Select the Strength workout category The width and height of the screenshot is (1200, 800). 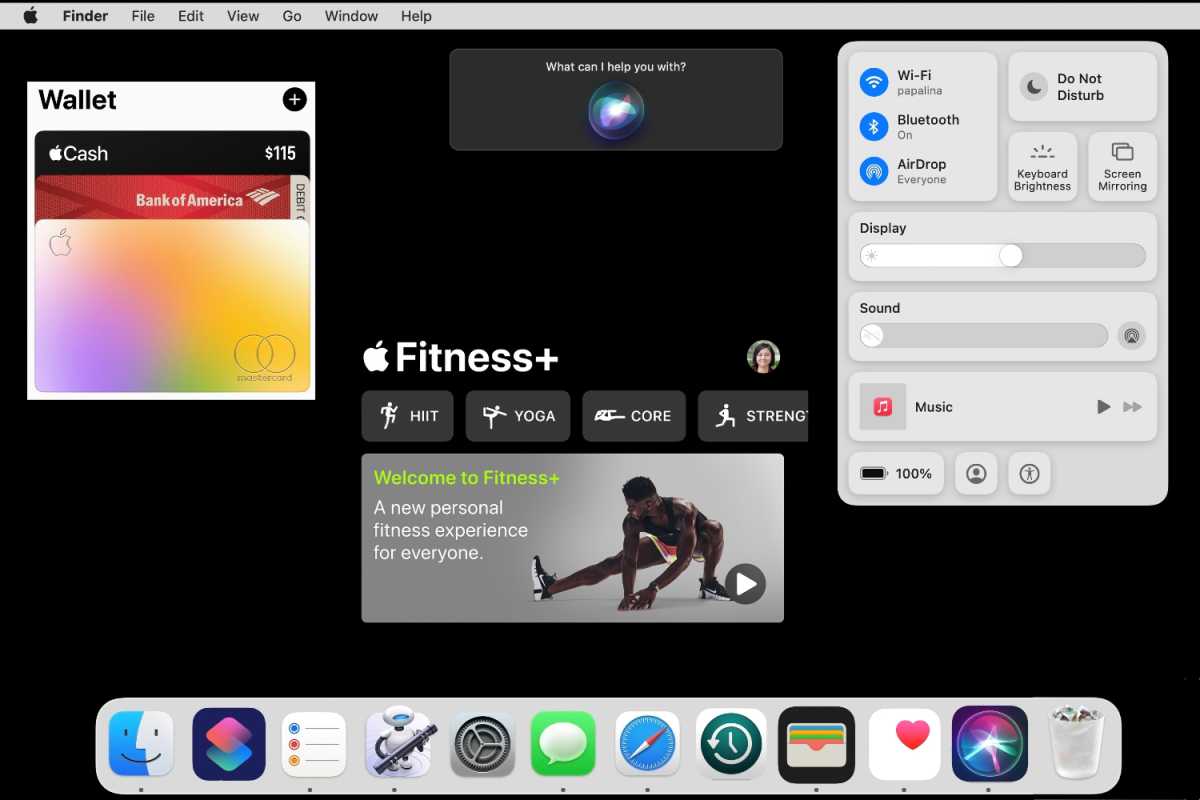coord(753,416)
